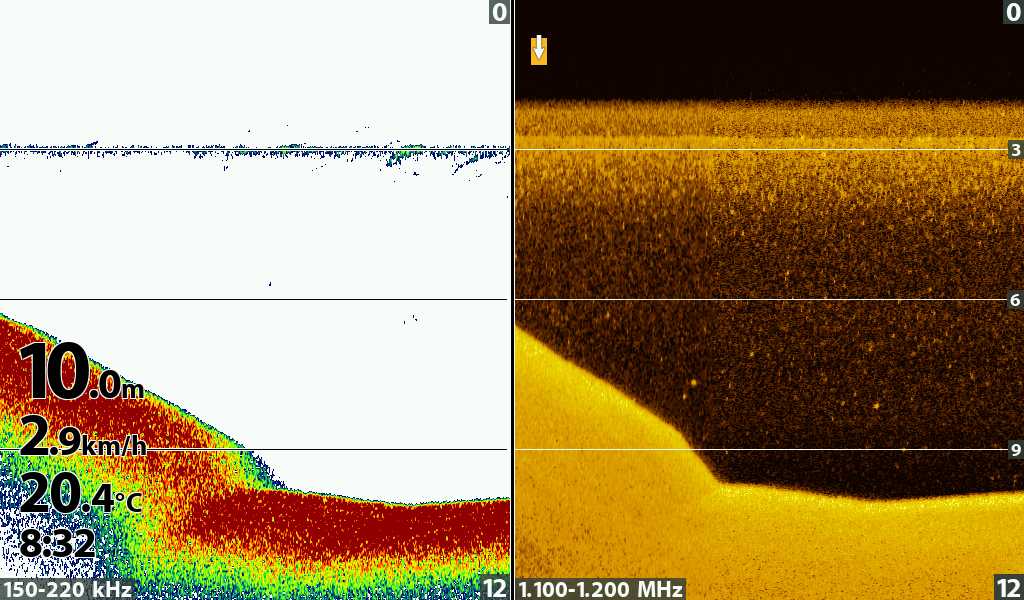Tap the surface clutter line in 2D sonar
The width and height of the screenshot is (1024, 600).
pyautogui.click(x=250, y=148)
